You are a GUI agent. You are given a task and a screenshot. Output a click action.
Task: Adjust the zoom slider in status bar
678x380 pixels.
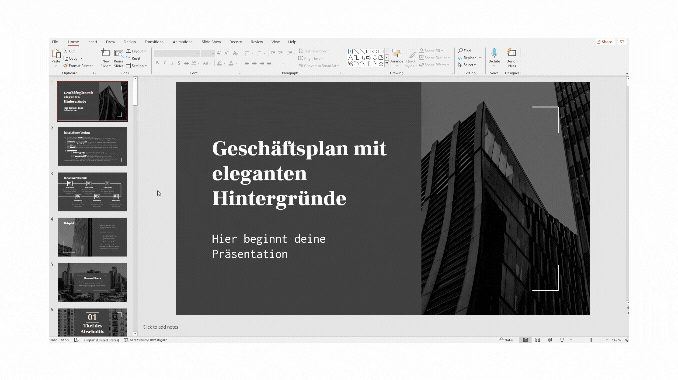click(591, 340)
